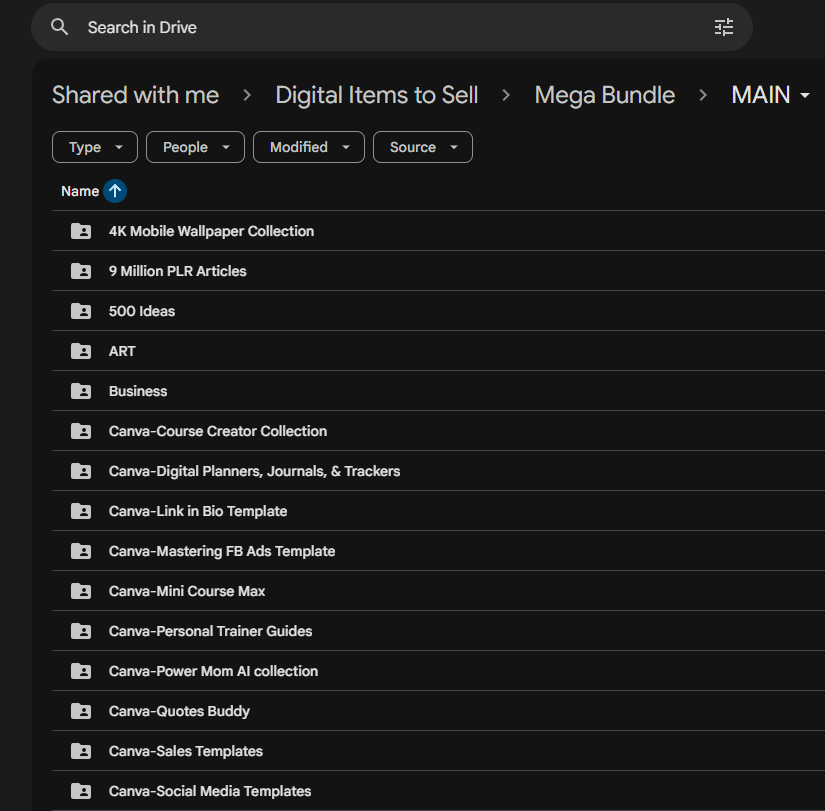The image size is (825, 811).
Task: Focus the Search in Drive field
Action: coord(392,27)
